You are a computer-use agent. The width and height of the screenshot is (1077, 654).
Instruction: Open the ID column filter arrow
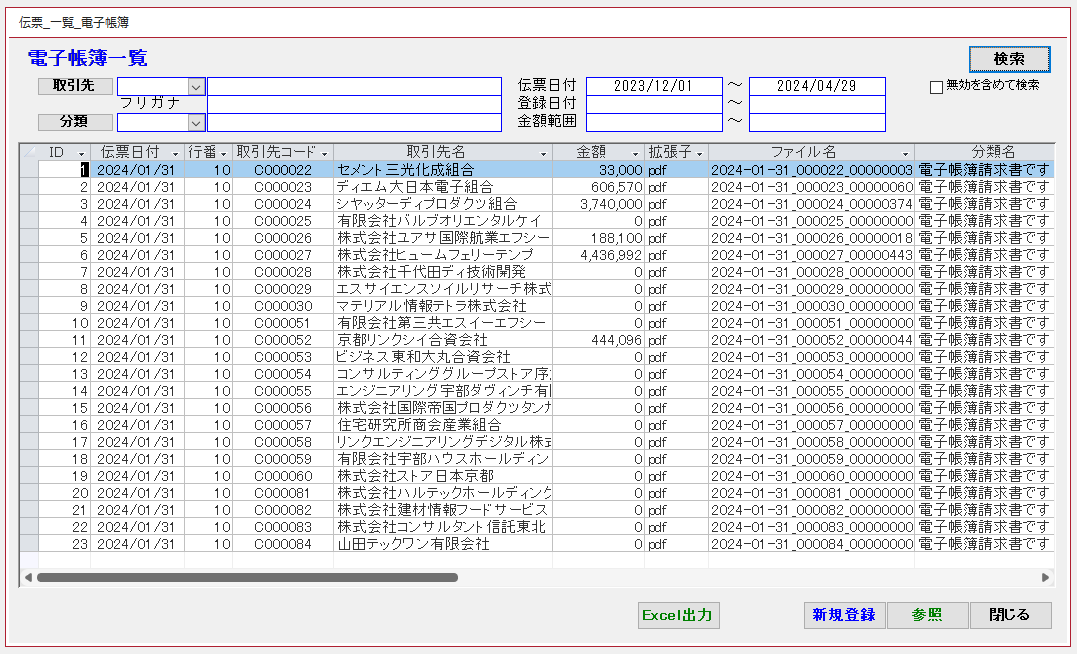pos(82,153)
